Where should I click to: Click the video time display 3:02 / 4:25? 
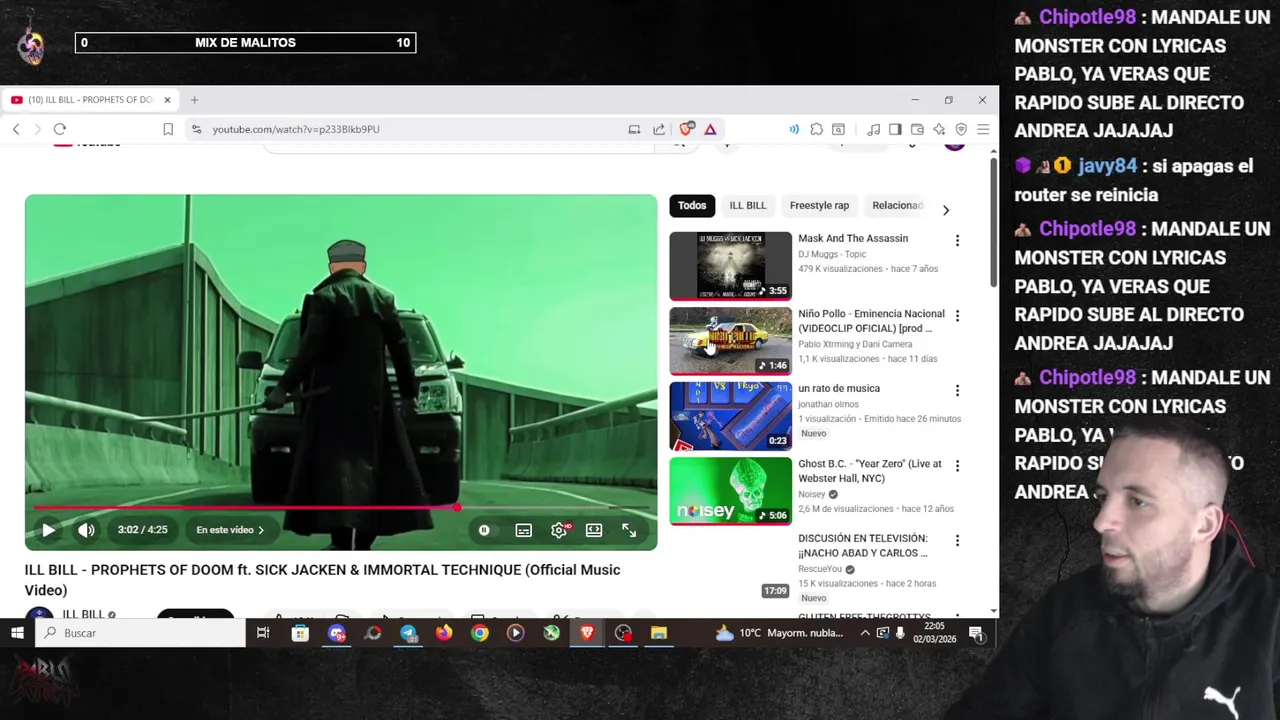pyautogui.click(x=142, y=530)
